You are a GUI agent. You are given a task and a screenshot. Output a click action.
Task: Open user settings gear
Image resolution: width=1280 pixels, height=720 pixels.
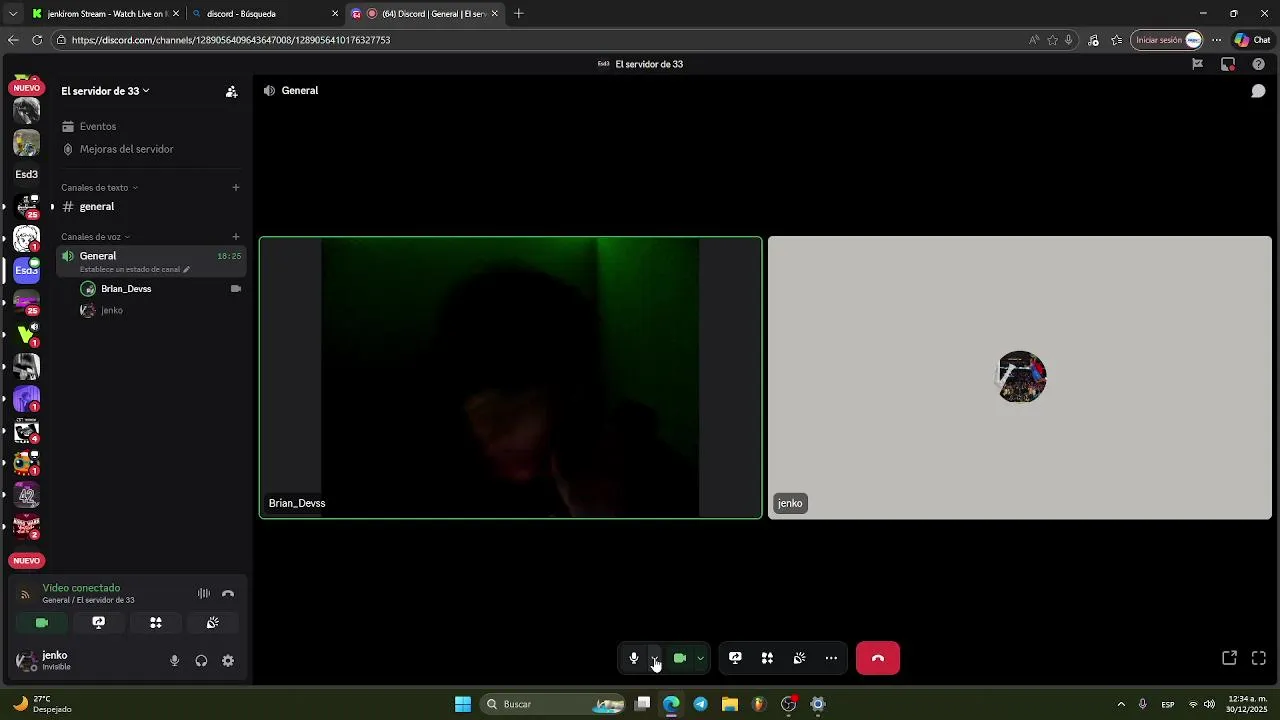coord(228,661)
